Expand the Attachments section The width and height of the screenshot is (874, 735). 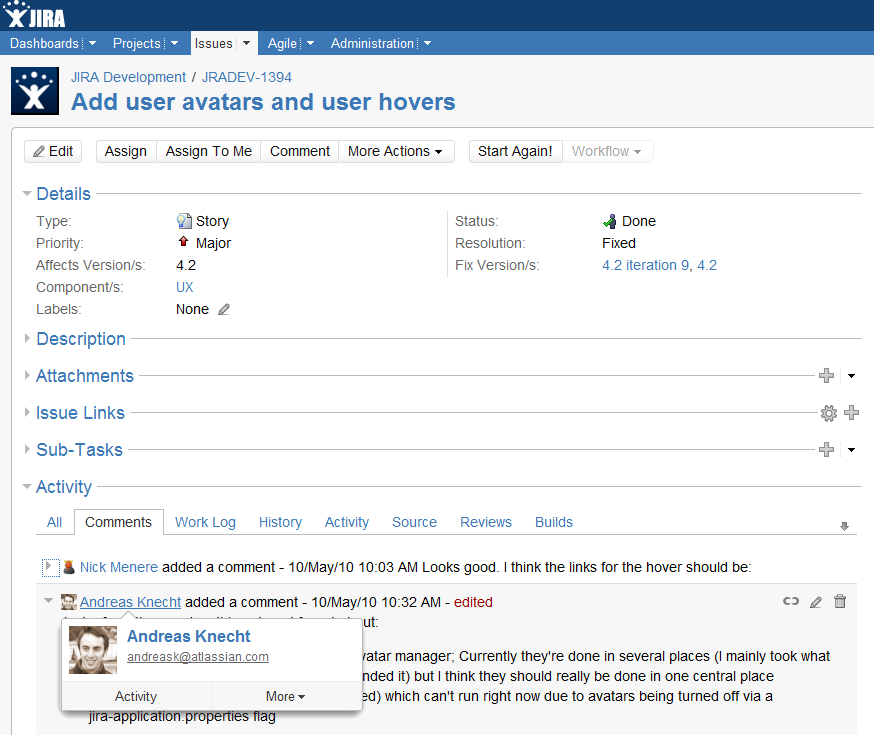click(26, 376)
